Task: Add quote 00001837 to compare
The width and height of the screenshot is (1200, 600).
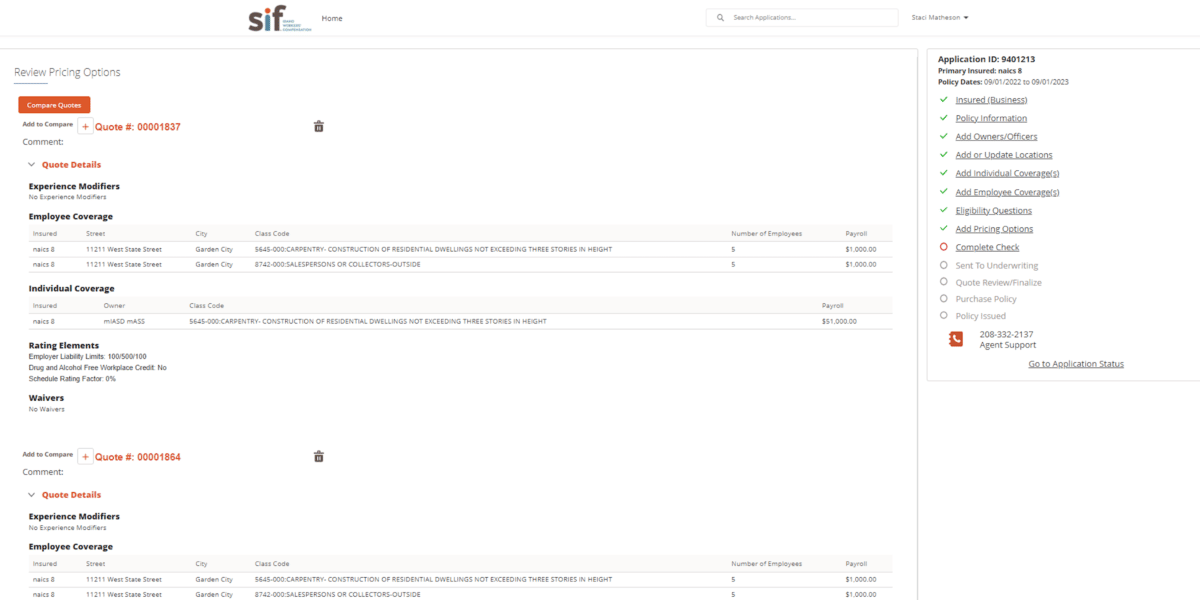Action: pyautogui.click(x=85, y=126)
